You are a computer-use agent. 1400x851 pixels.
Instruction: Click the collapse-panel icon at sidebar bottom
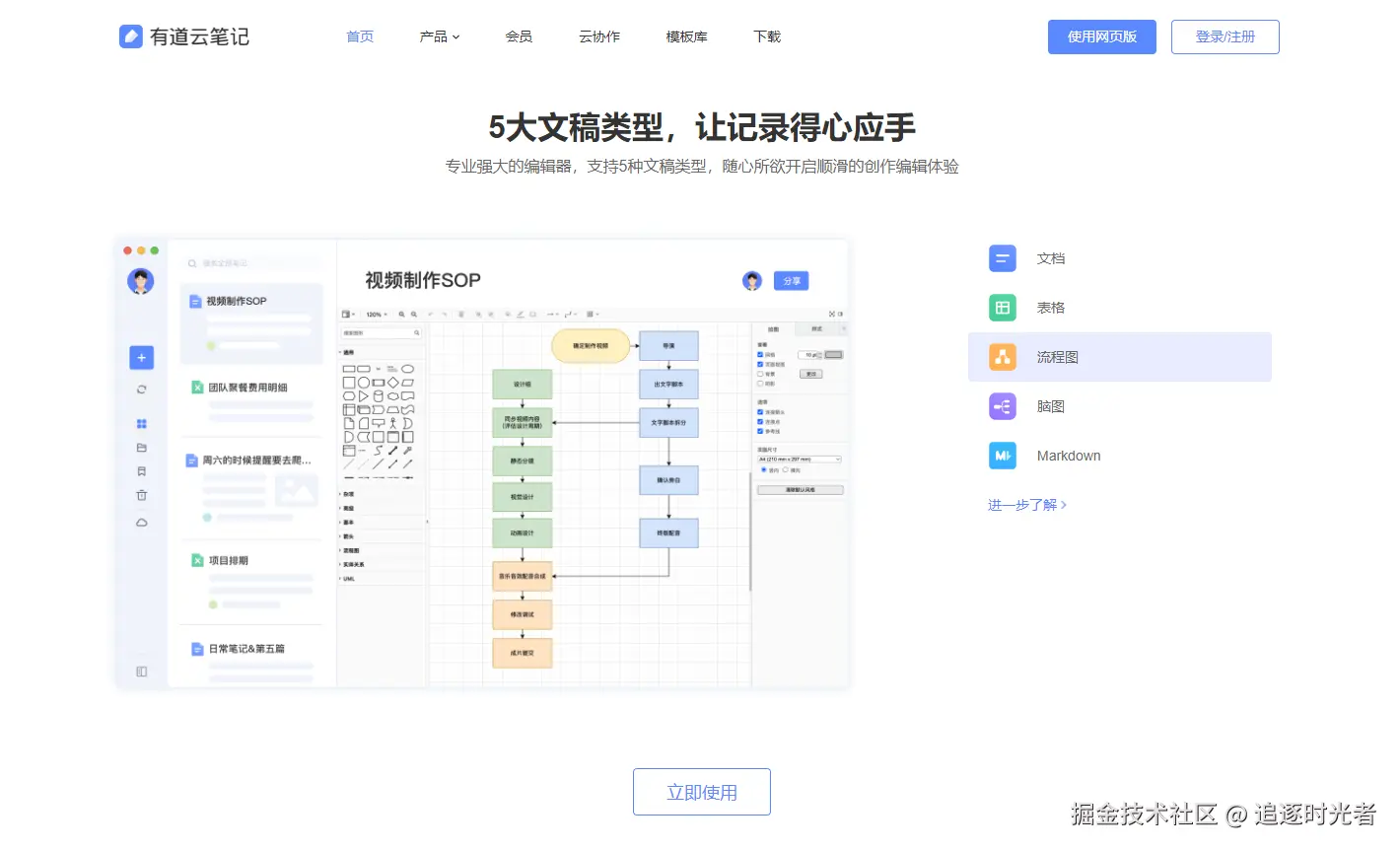pos(141,672)
